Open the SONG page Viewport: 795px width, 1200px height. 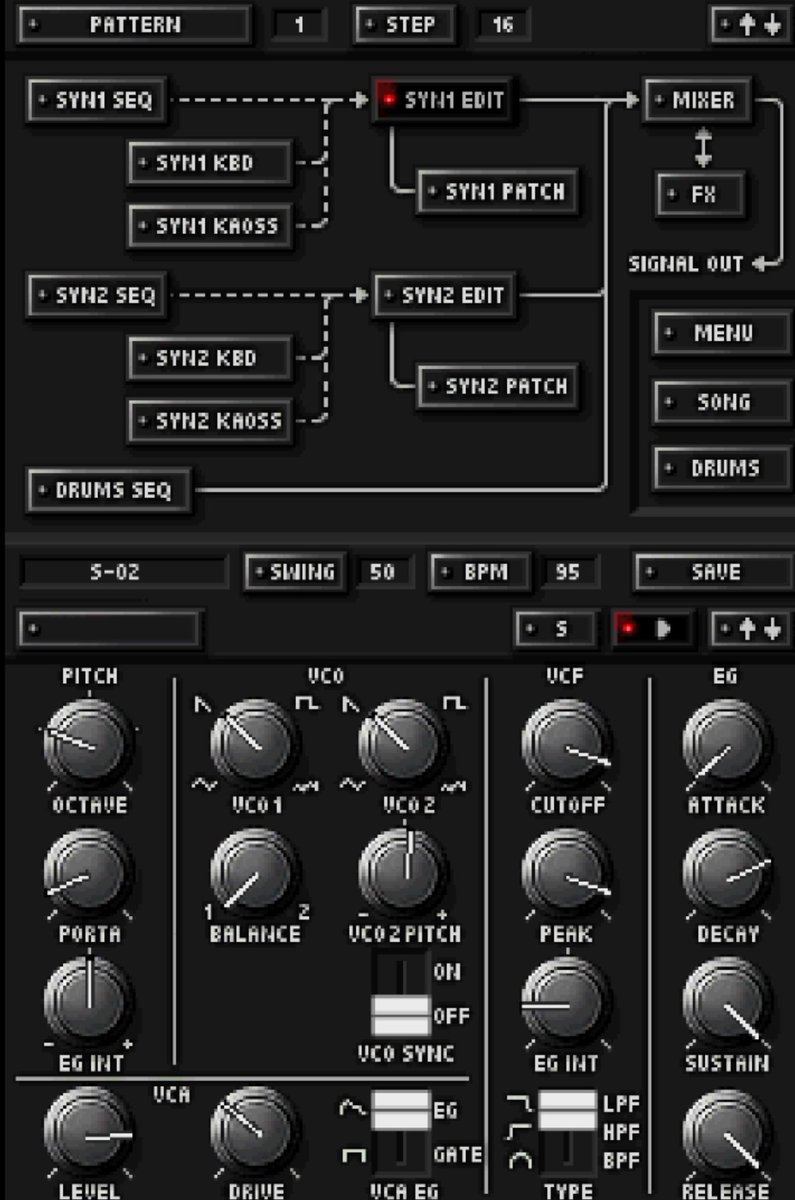(722, 402)
